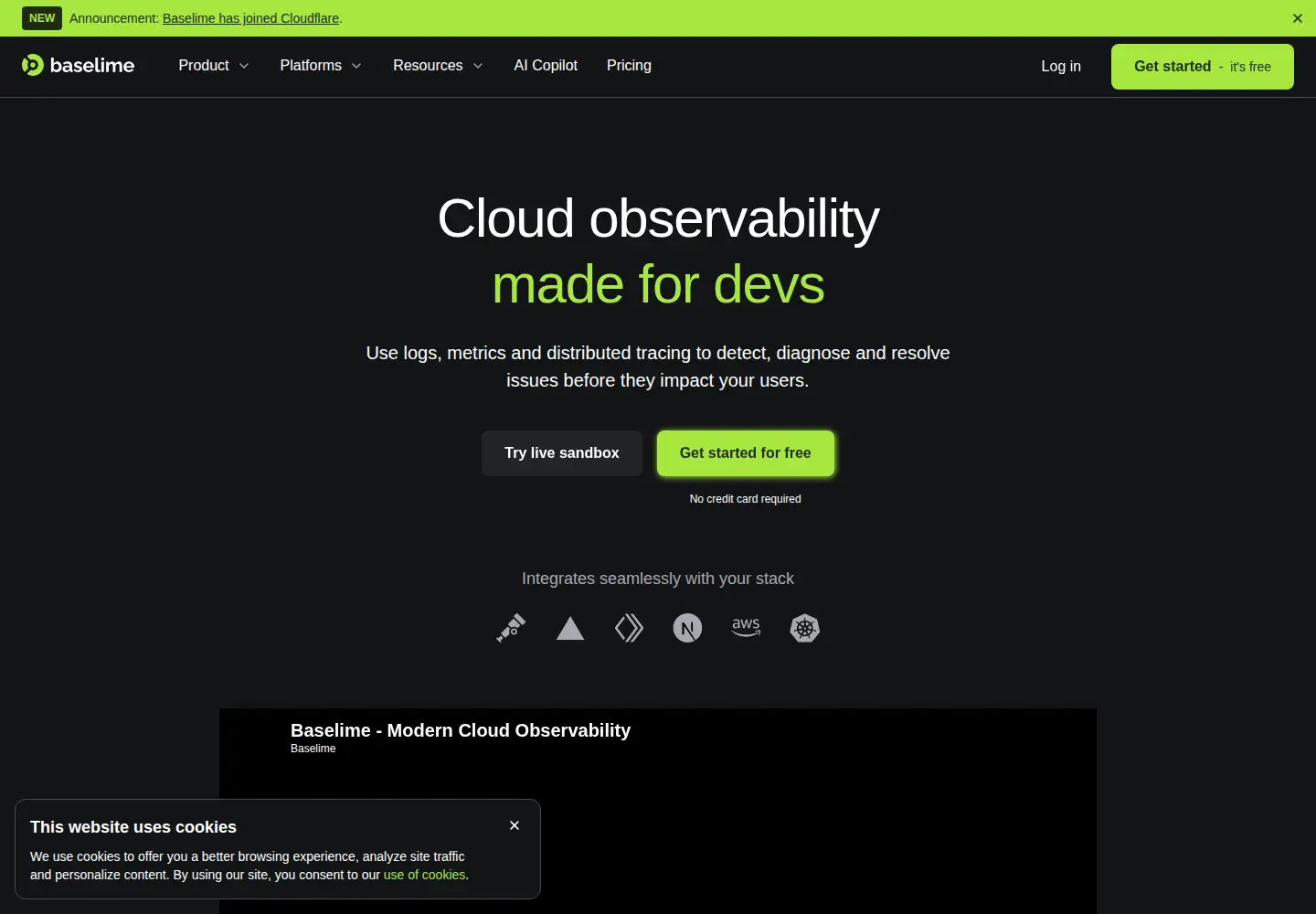The height and width of the screenshot is (914, 1316).
Task: Expand the Resources dropdown menu
Action: coord(438,66)
